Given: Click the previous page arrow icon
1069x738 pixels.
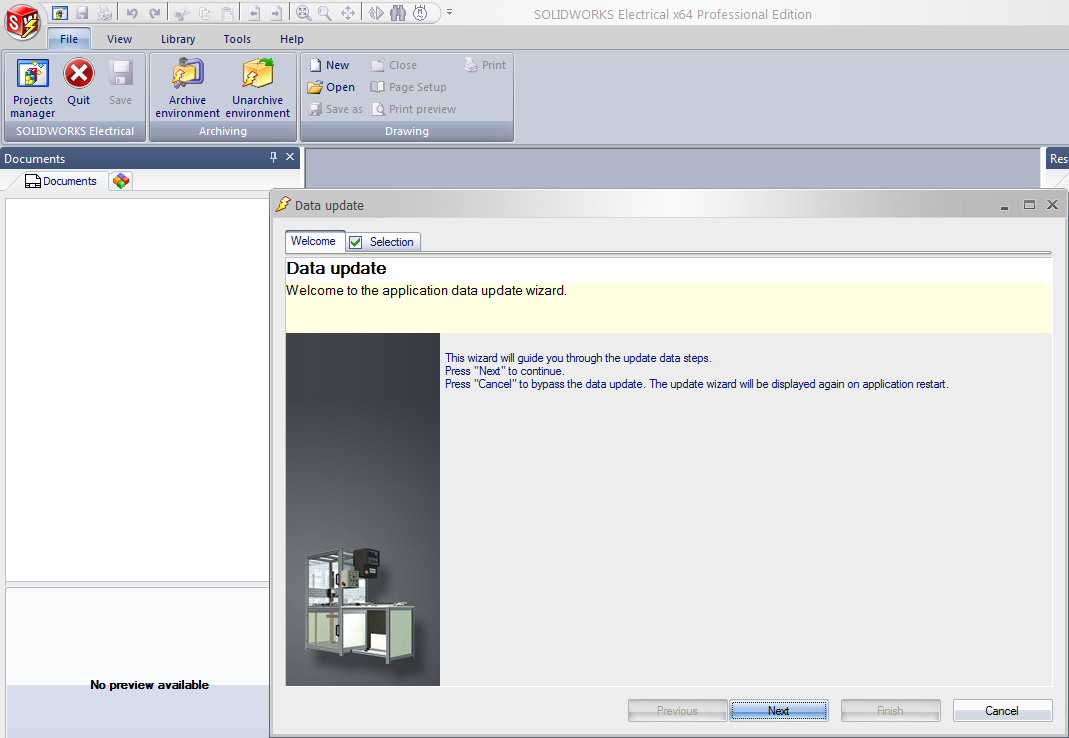Looking at the screenshot, I should click(254, 13).
